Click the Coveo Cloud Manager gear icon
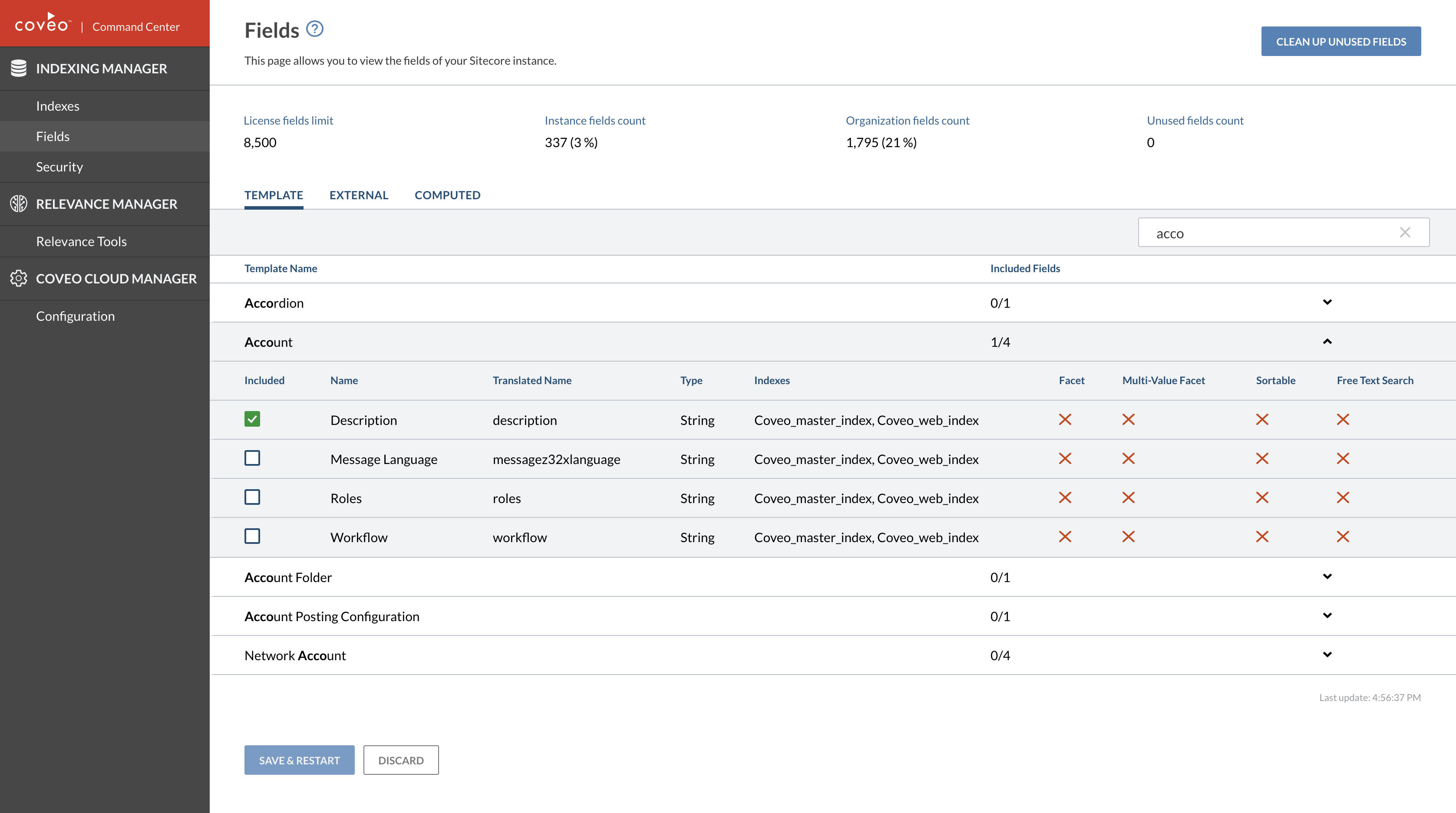This screenshot has width=1456, height=813. coord(19,279)
